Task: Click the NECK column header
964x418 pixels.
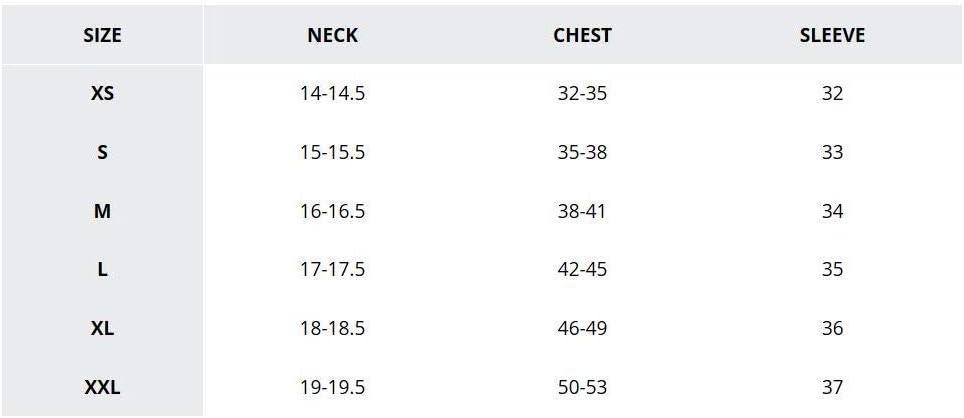Action: (333, 36)
